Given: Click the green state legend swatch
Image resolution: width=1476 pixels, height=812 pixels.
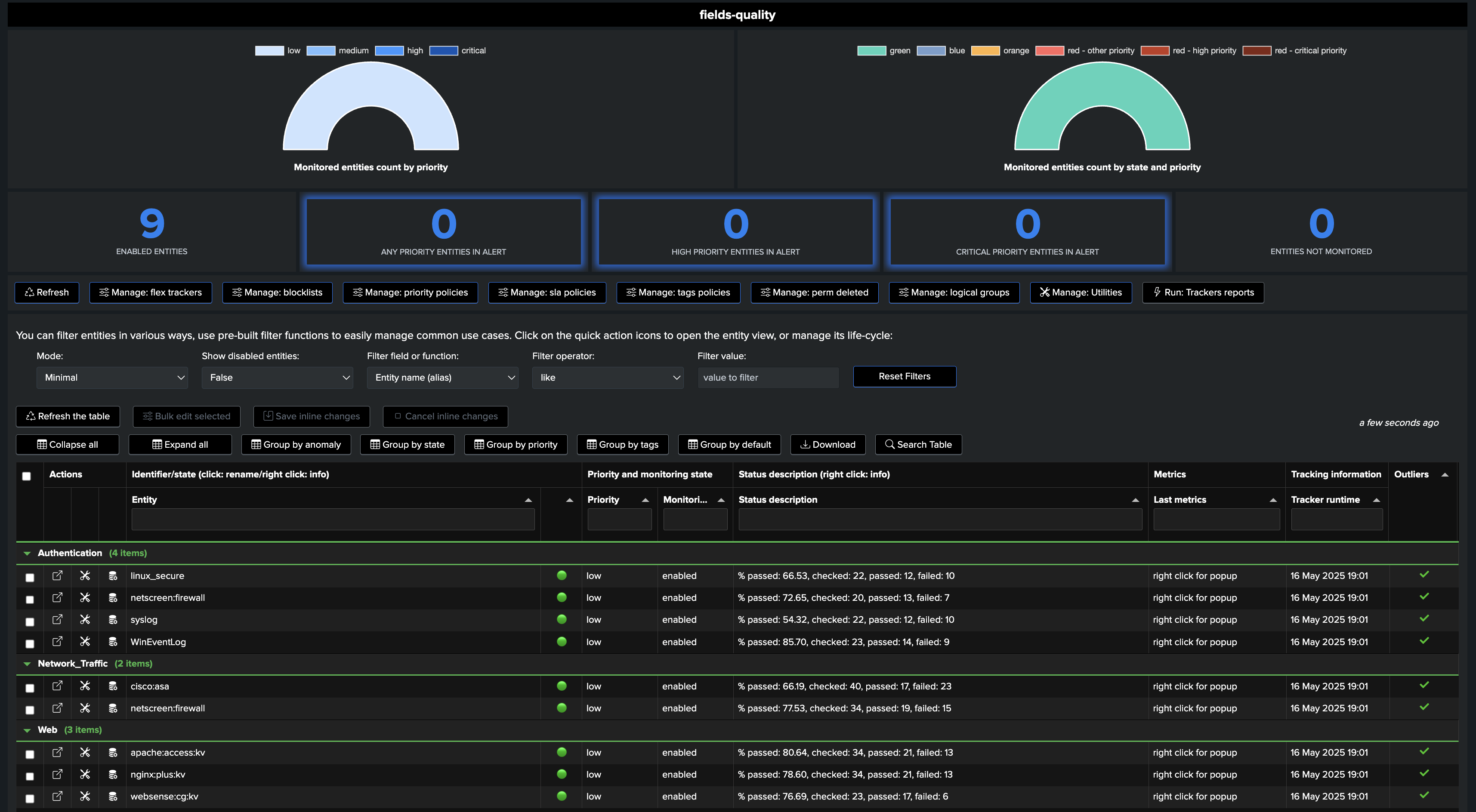Looking at the screenshot, I should [871, 50].
